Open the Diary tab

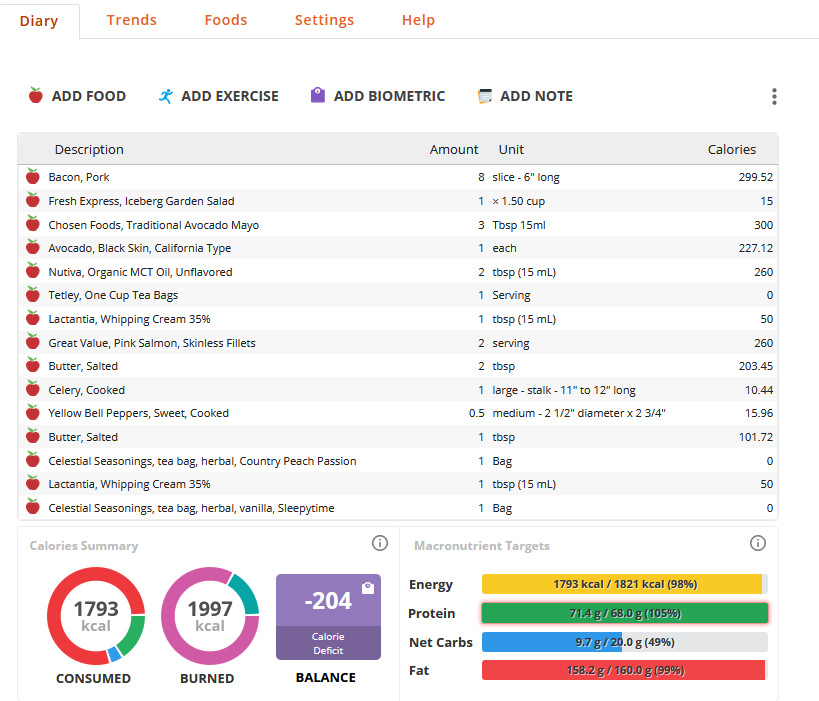[x=39, y=21]
